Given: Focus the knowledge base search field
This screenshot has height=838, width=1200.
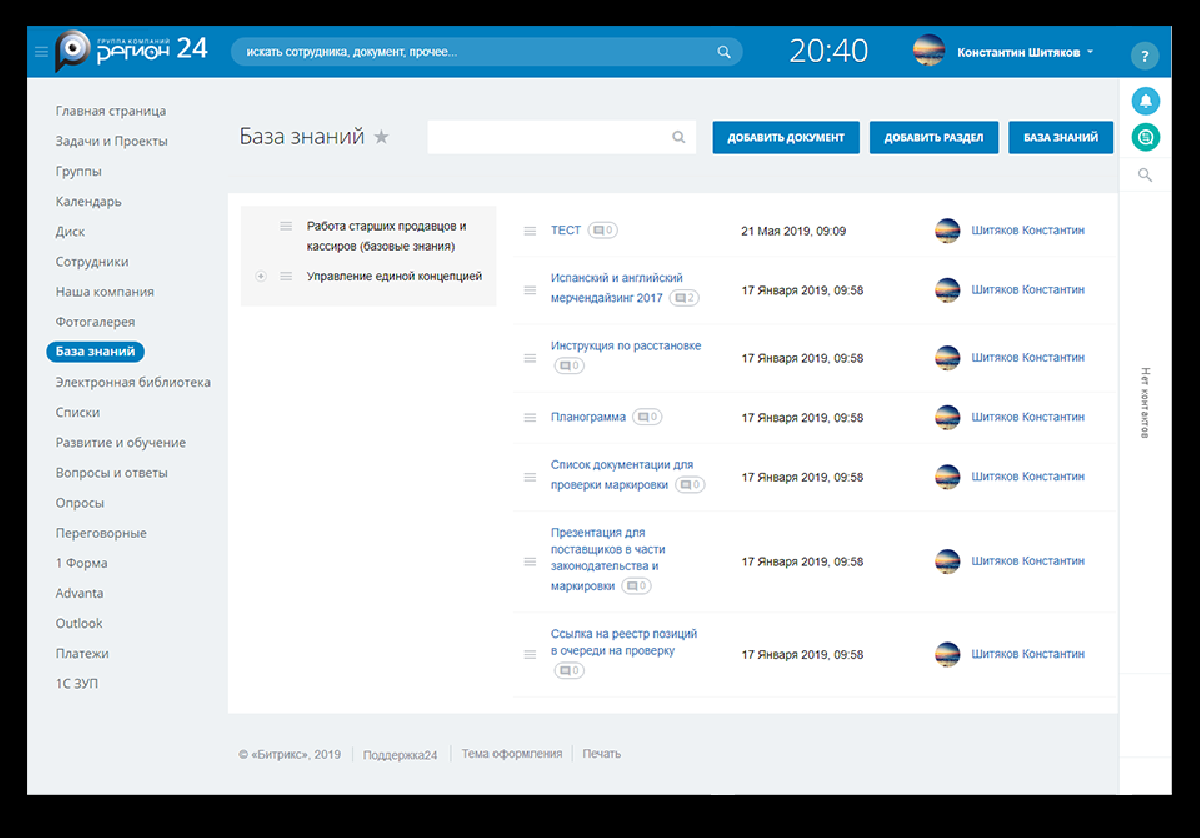Looking at the screenshot, I should pyautogui.click(x=561, y=137).
